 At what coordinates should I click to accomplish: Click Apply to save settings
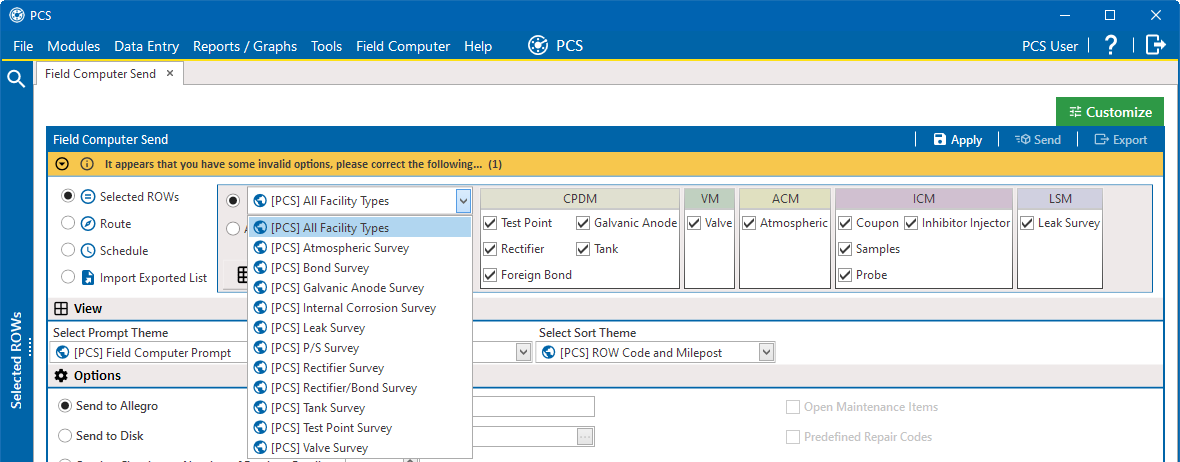click(x=957, y=139)
